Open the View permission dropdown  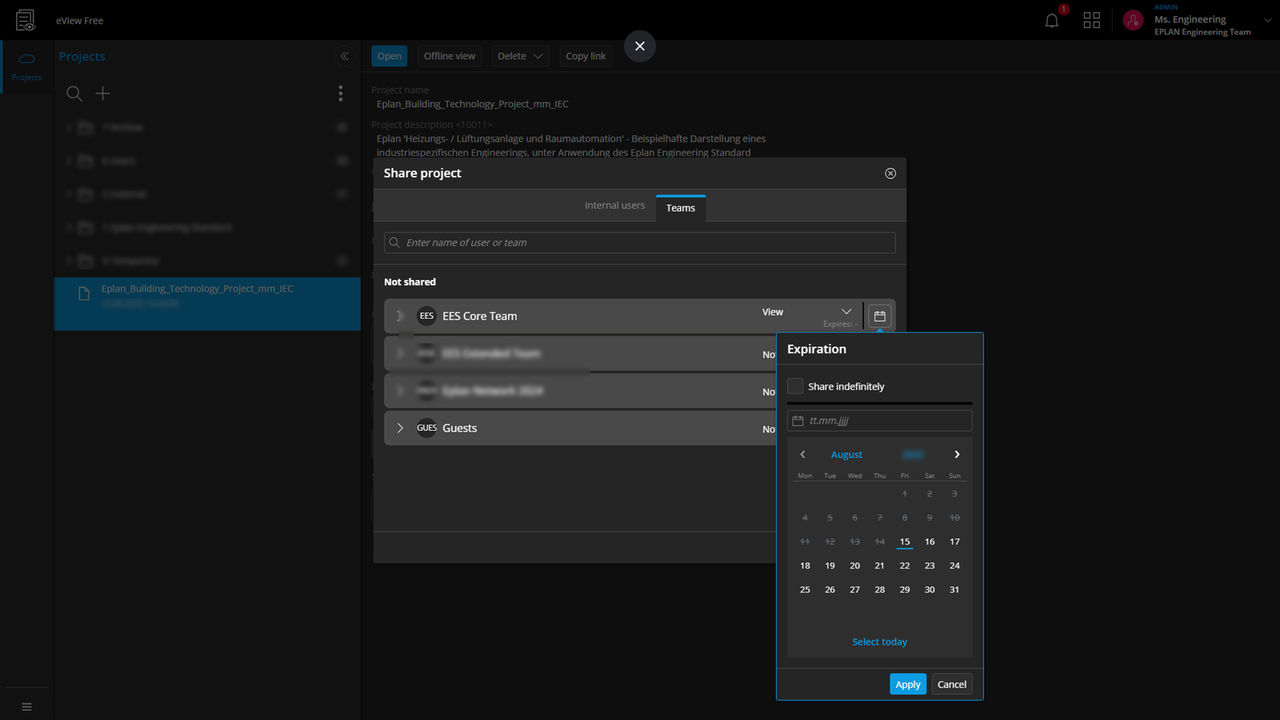click(808, 312)
